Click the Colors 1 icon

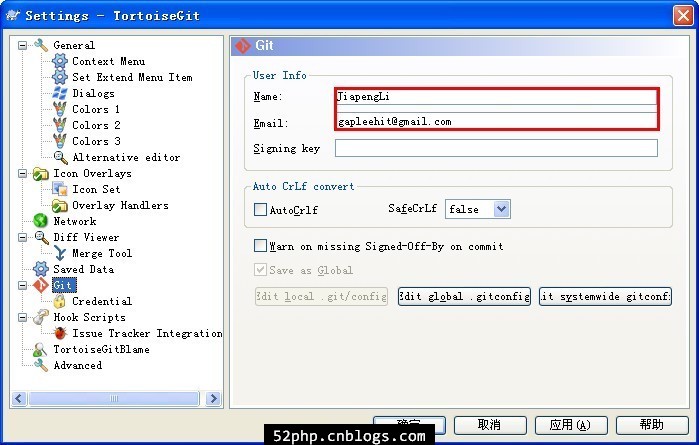tap(60, 109)
